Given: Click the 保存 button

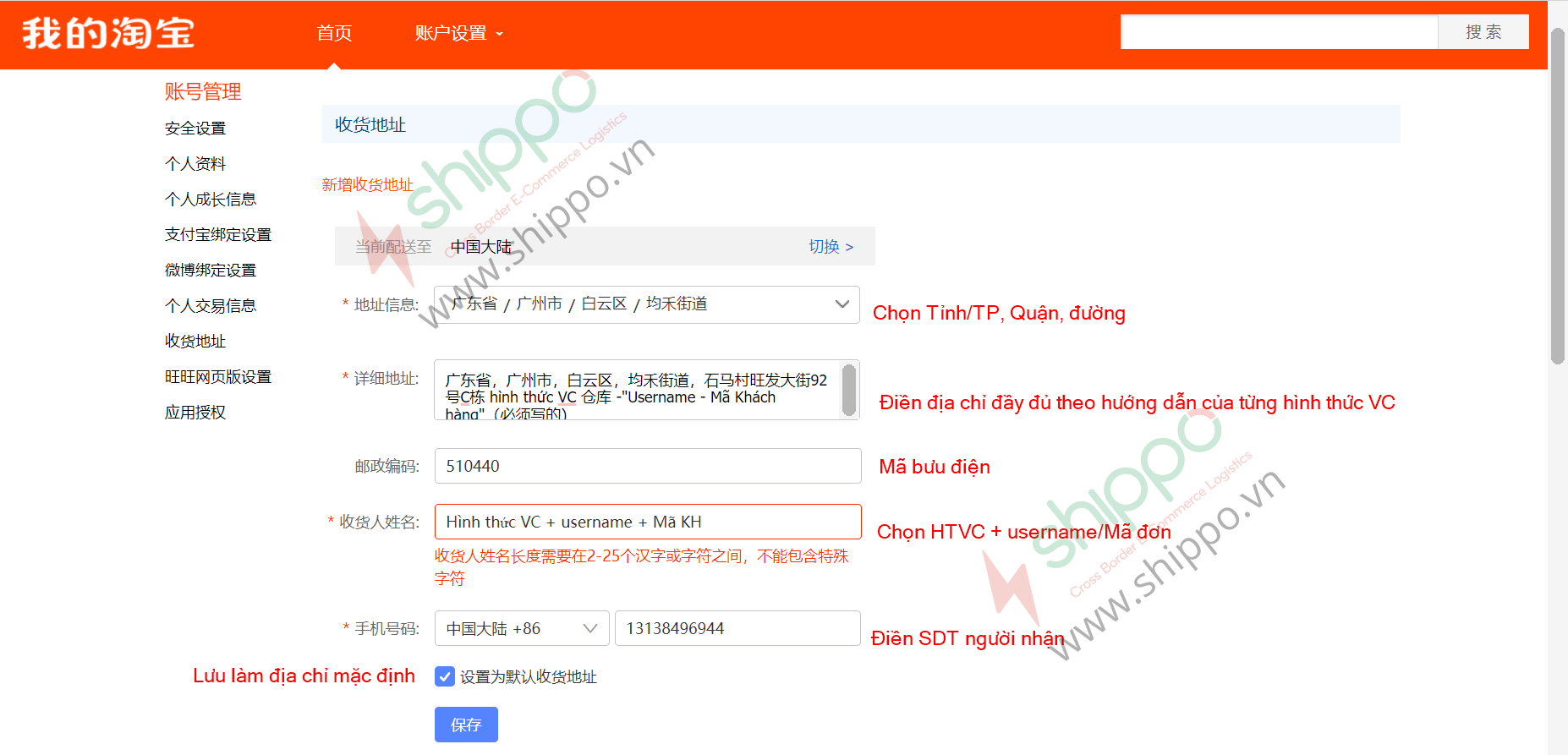Looking at the screenshot, I should coord(466,725).
